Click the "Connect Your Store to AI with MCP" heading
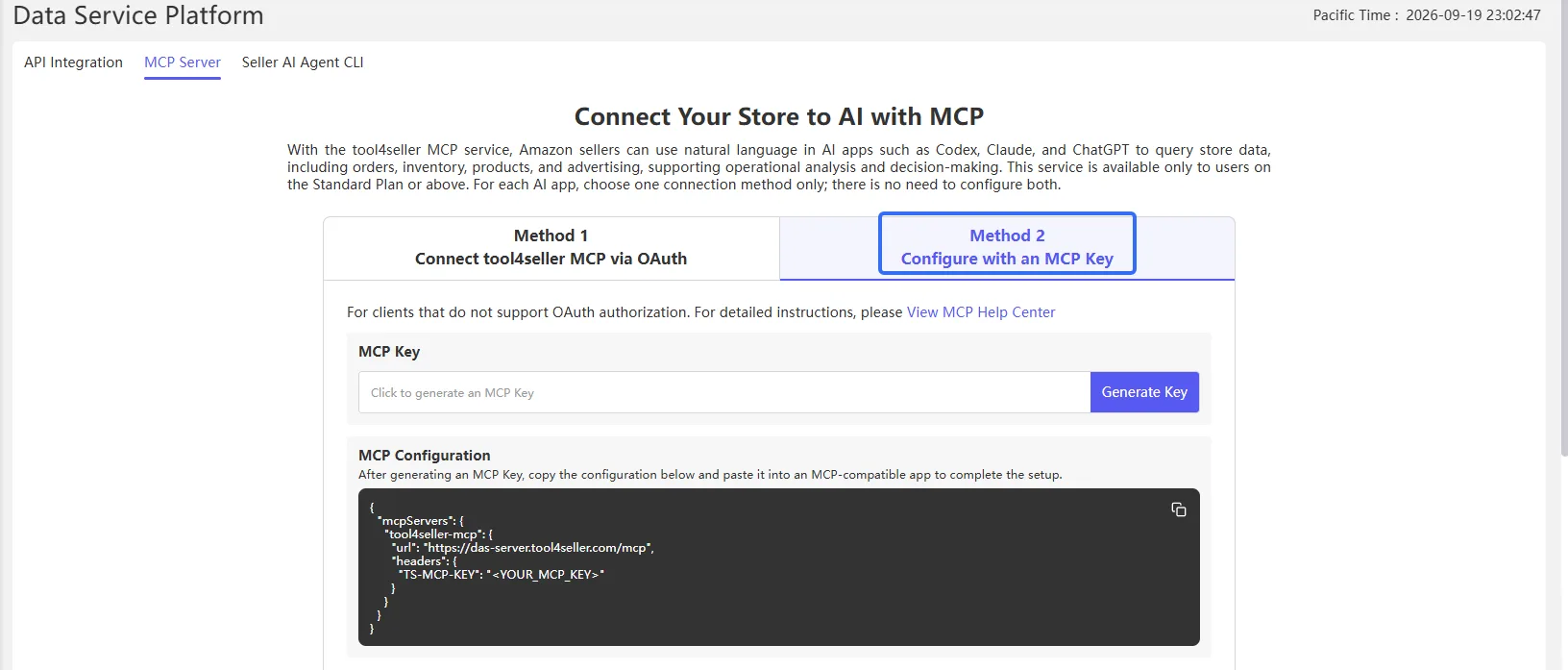 pos(779,116)
